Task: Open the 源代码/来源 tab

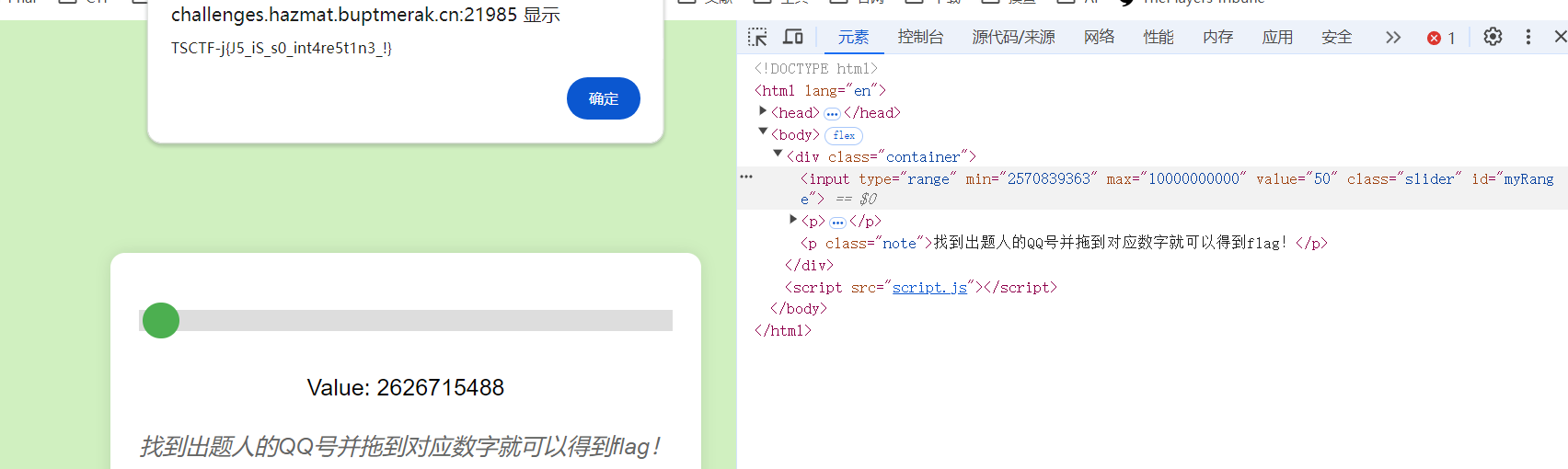Action: point(1013,37)
